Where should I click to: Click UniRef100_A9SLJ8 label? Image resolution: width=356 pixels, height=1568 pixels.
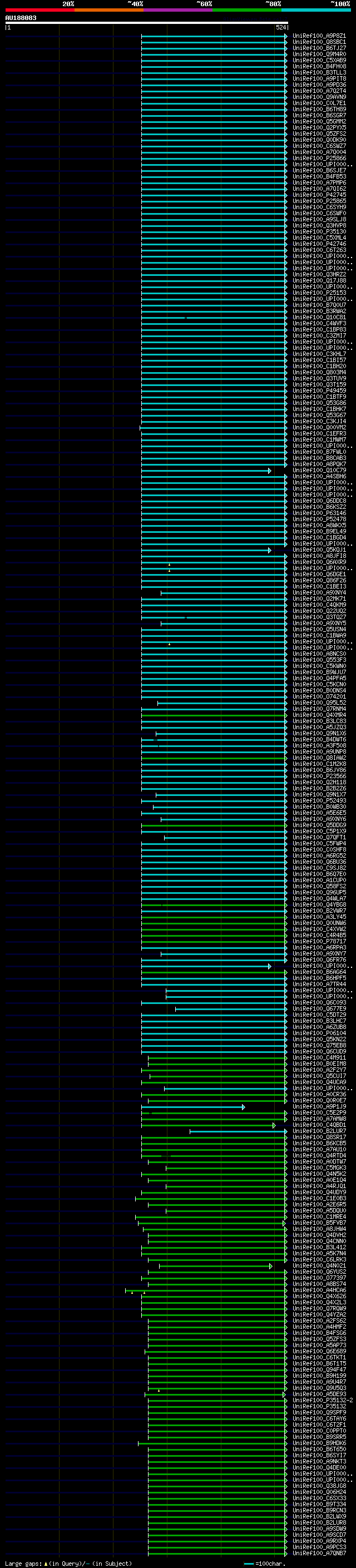[319, 219]
